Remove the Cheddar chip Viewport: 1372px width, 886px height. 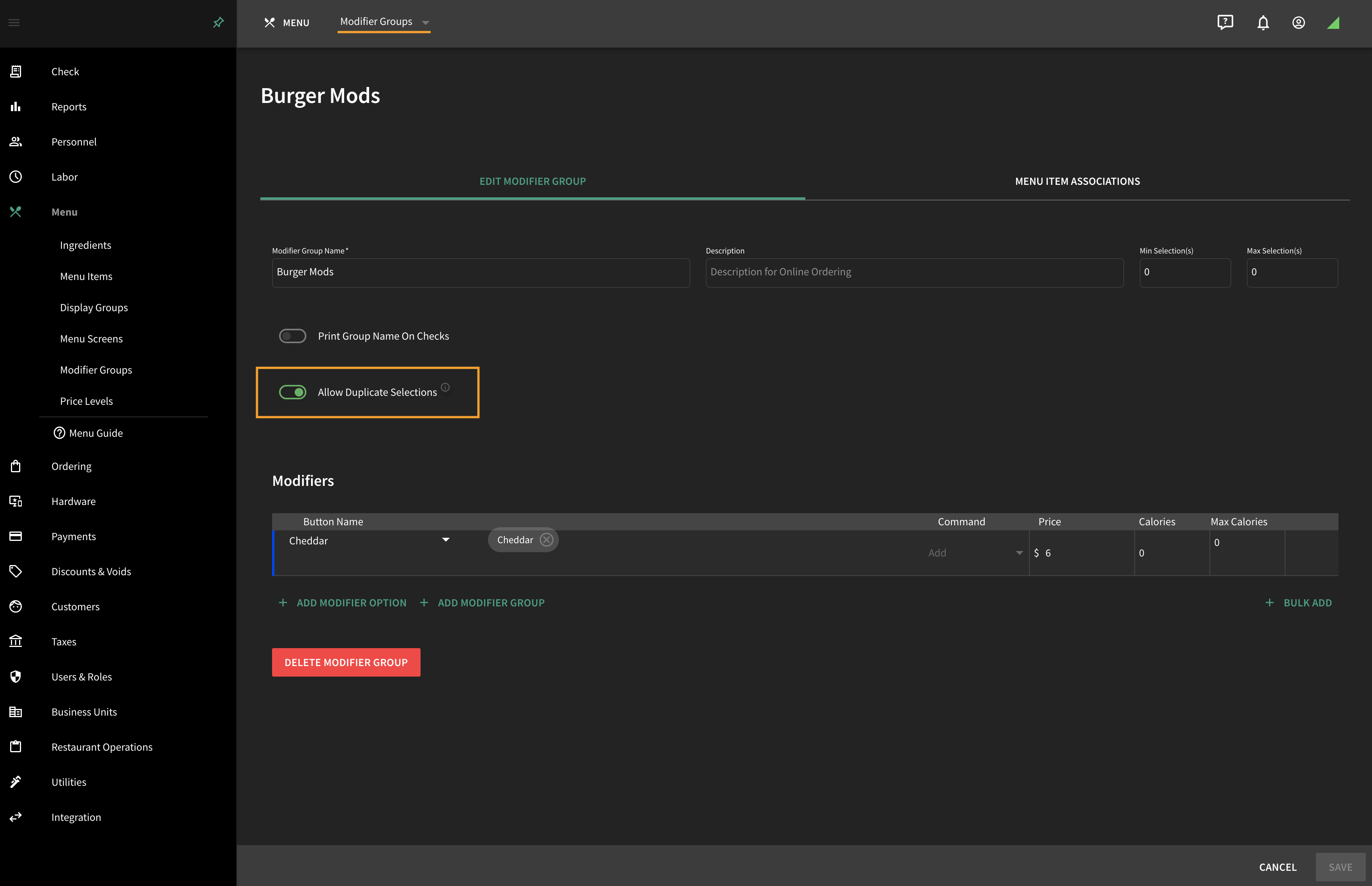coord(546,540)
